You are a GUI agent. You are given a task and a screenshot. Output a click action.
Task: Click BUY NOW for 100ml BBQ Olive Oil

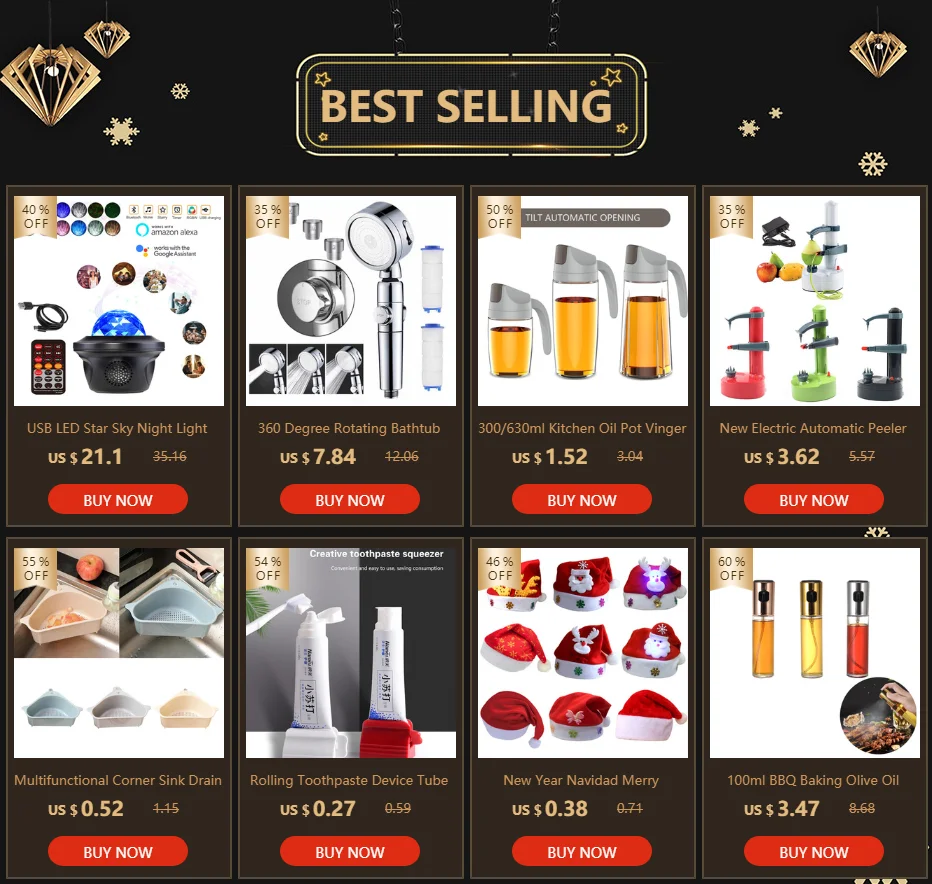(814, 851)
